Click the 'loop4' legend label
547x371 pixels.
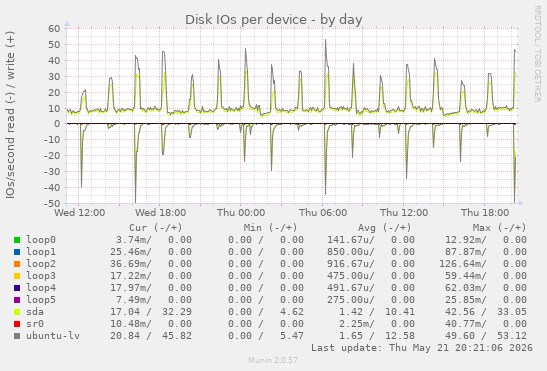pyautogui.click(x=41, y=288)
